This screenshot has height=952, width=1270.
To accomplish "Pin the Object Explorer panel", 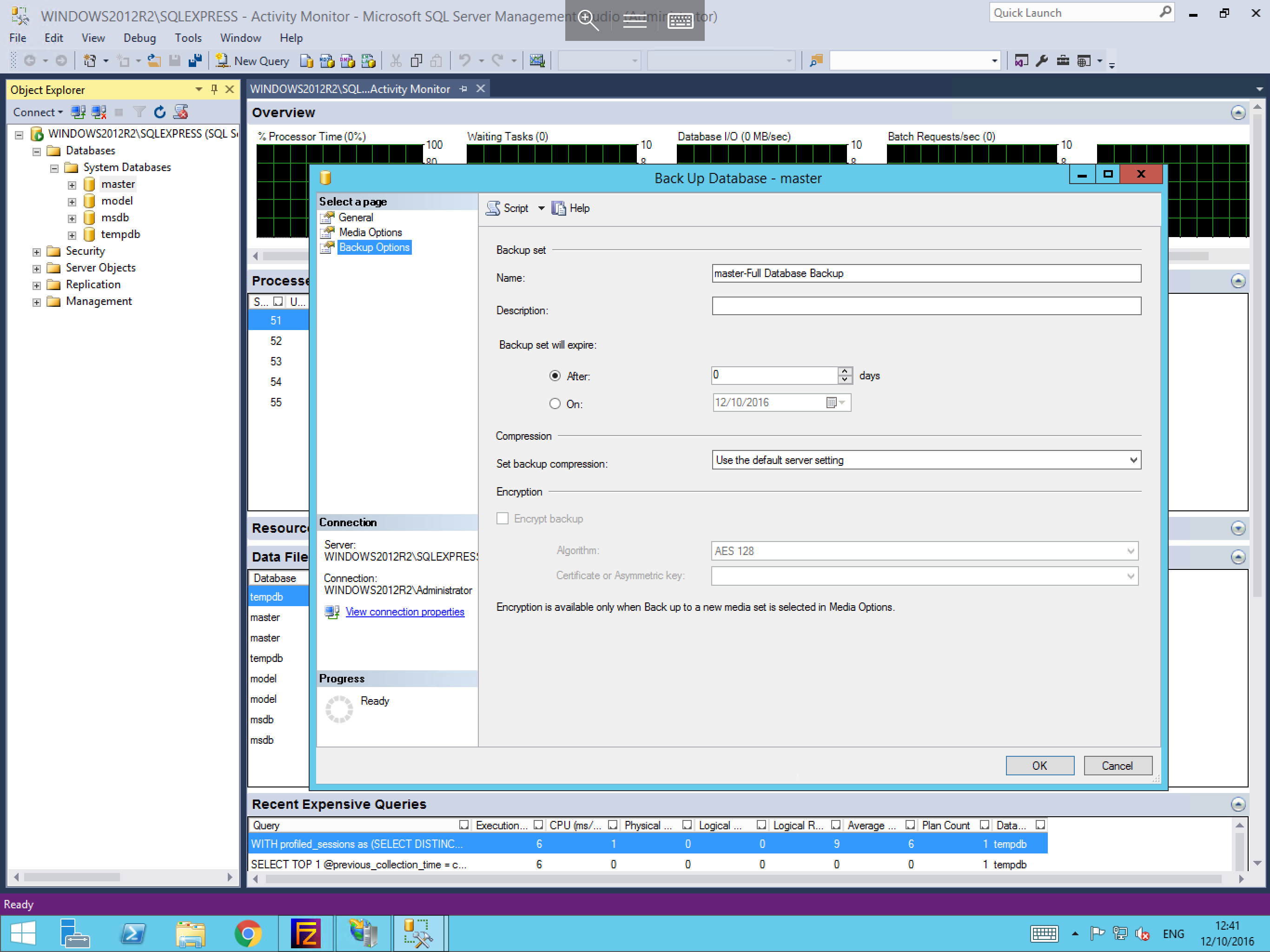I will tap(214, 89).
